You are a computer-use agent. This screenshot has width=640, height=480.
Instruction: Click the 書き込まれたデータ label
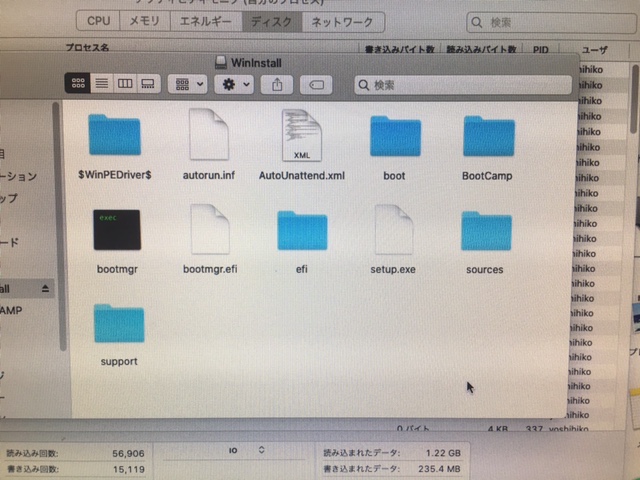362,469
